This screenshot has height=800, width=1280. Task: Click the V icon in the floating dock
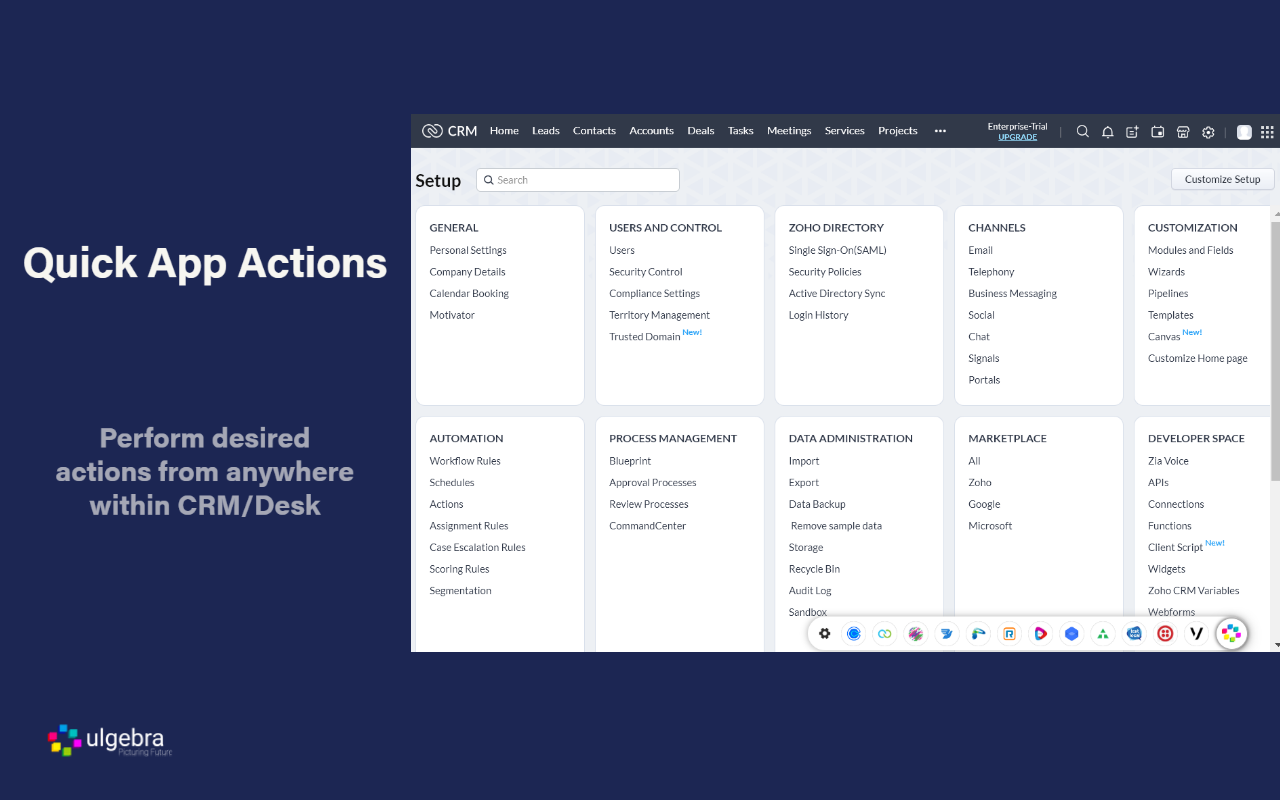[x=1196, y=633]
